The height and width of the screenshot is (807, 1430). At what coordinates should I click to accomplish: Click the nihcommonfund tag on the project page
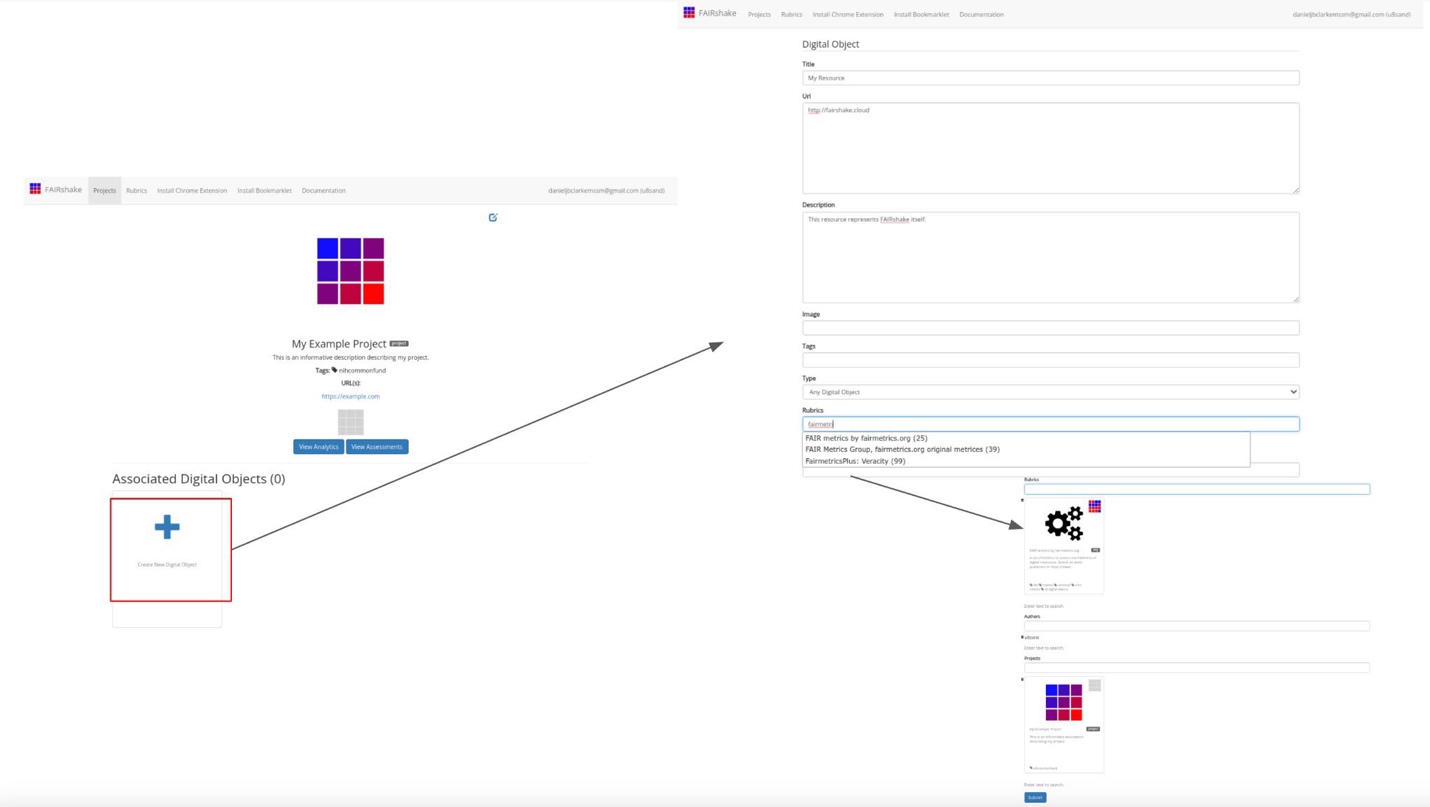362,370
